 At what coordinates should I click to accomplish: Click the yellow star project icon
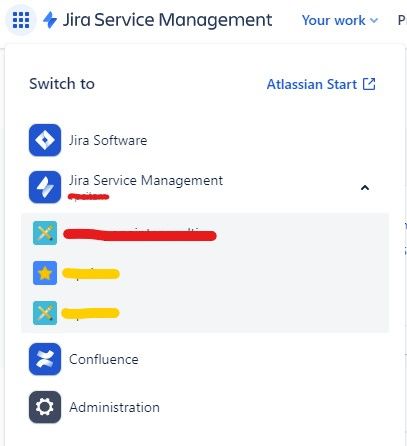coord(45,273)
